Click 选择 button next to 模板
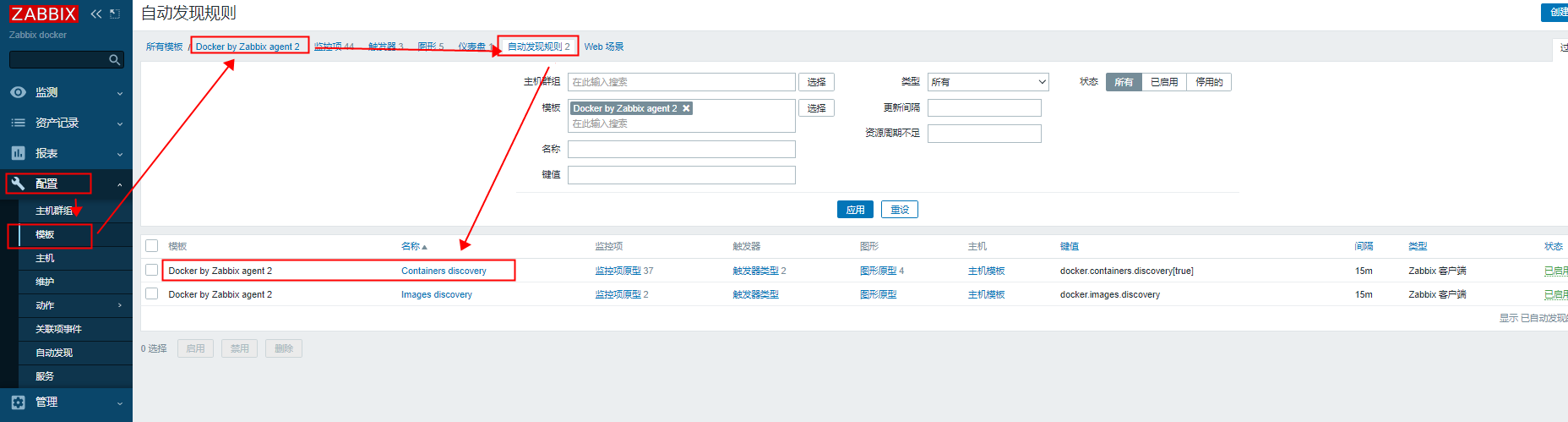The image size is (1568, 422). [x=816, y=108]
